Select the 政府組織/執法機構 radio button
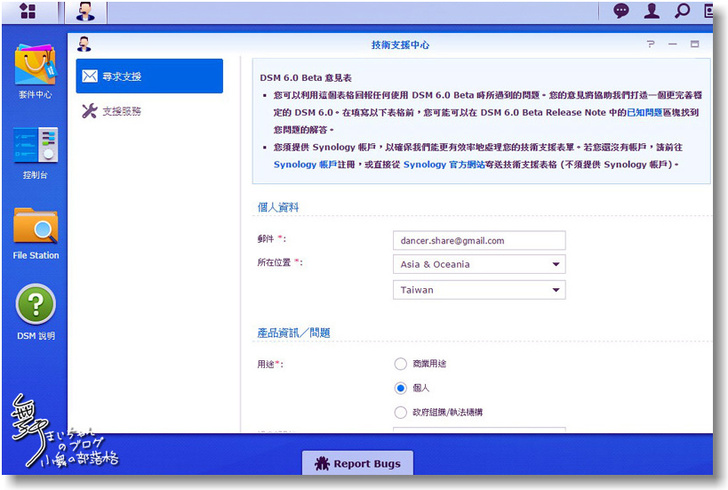 click(x=400, y=412)
